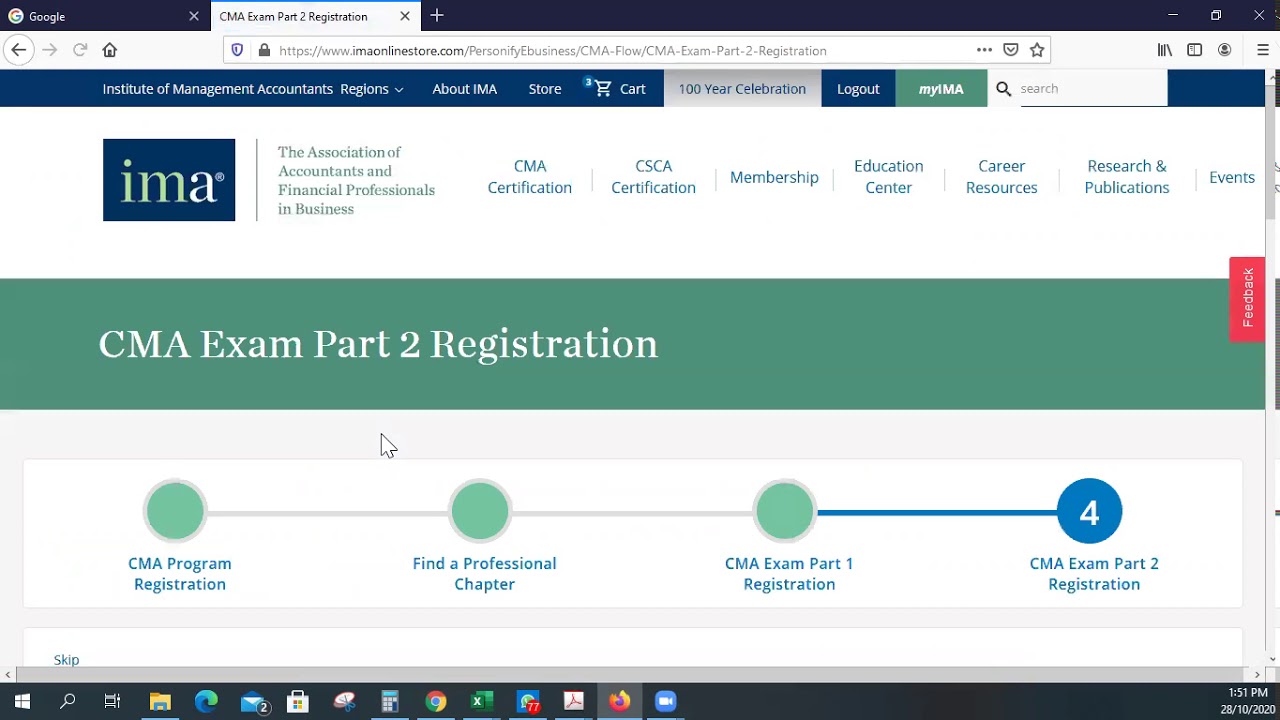Screen dimensions: 1280x720
Task: Click CMA Program Registration step label
Action: pos(180,574)
